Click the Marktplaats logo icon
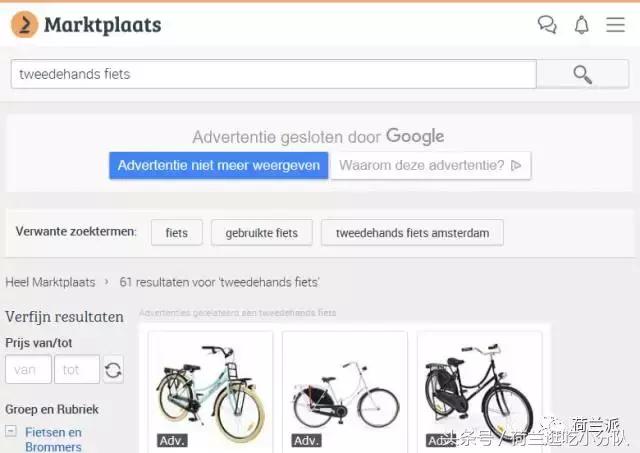640x453 pixels. 24,25
